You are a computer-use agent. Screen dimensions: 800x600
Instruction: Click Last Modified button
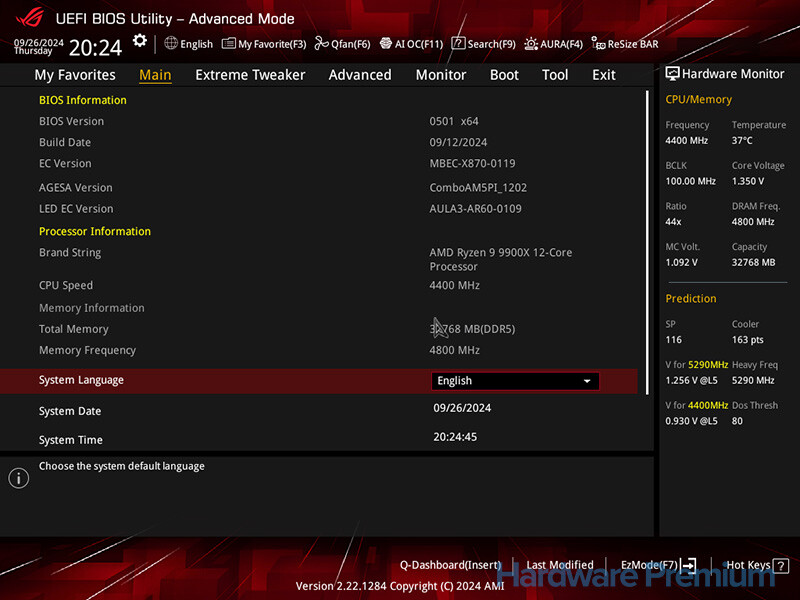point(560,565)
